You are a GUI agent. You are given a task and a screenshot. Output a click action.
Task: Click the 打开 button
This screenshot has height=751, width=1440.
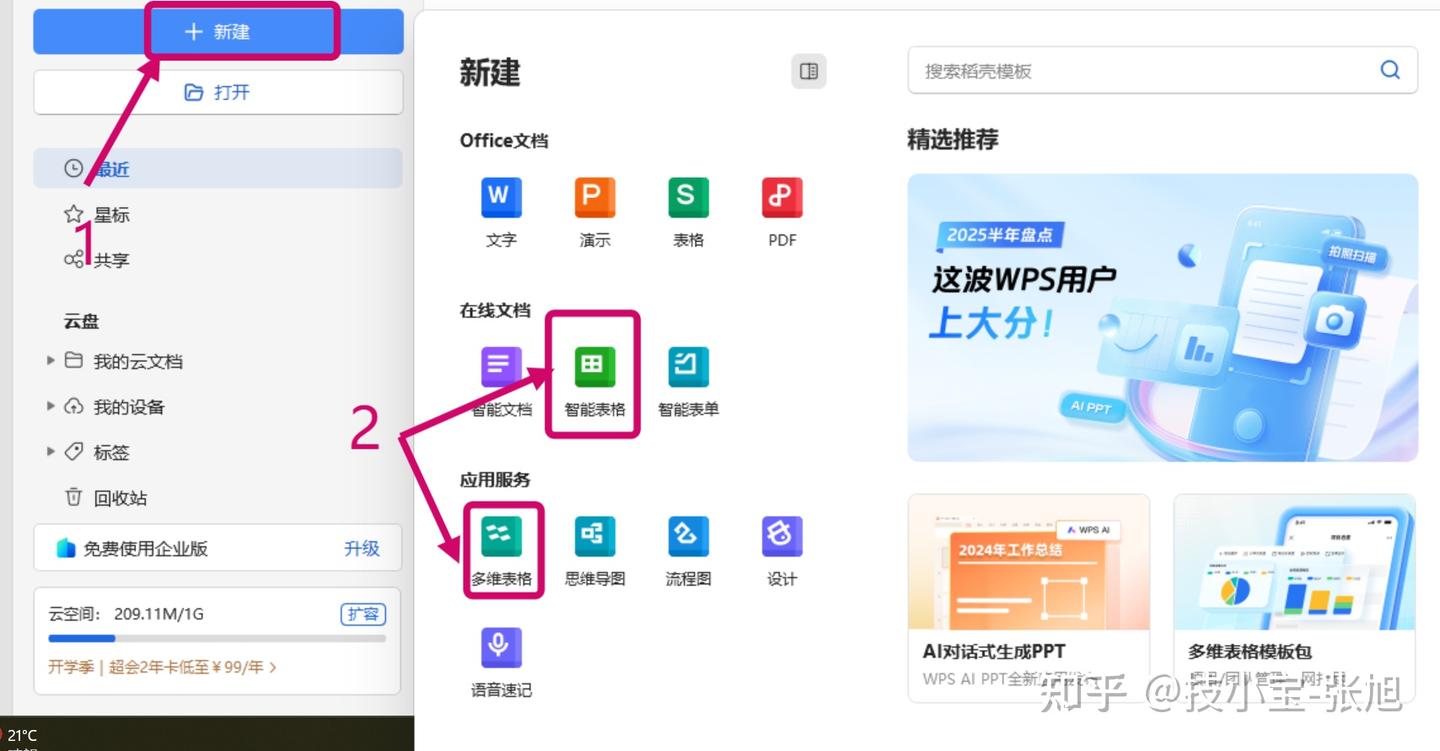click(x=218, y=92)
